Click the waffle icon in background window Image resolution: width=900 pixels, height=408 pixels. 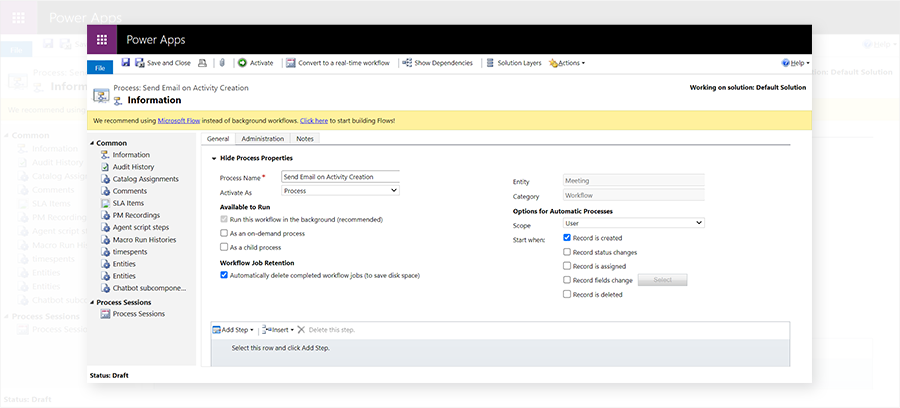point(18,17)
